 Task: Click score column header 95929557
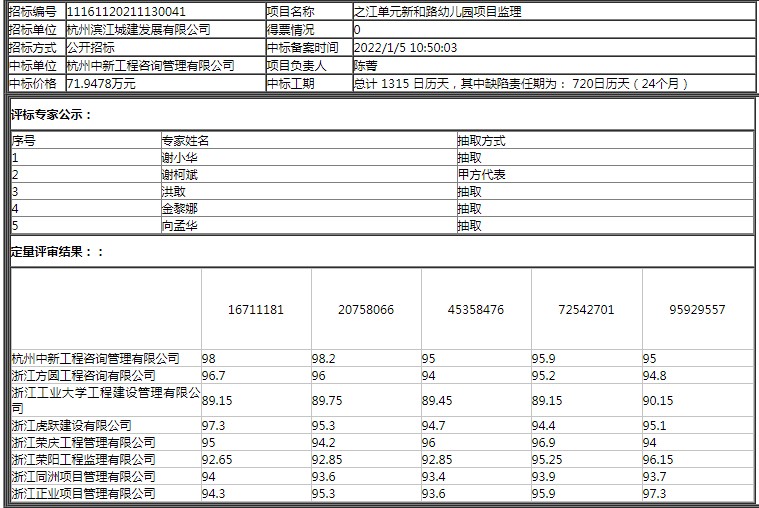697,310
